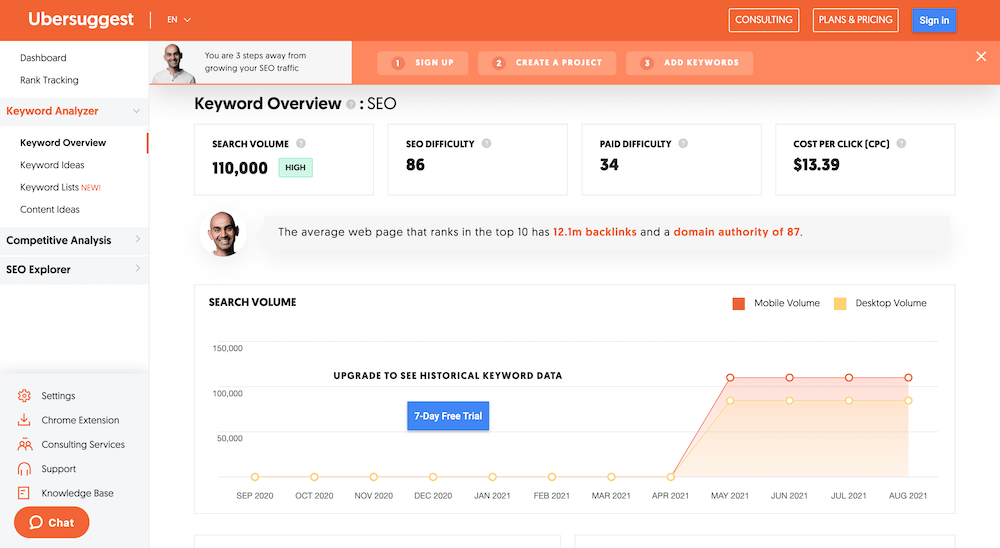Click help icon beside SEO Difficulty
Viewport: 1000px width, 548px height.
(487, 144)
